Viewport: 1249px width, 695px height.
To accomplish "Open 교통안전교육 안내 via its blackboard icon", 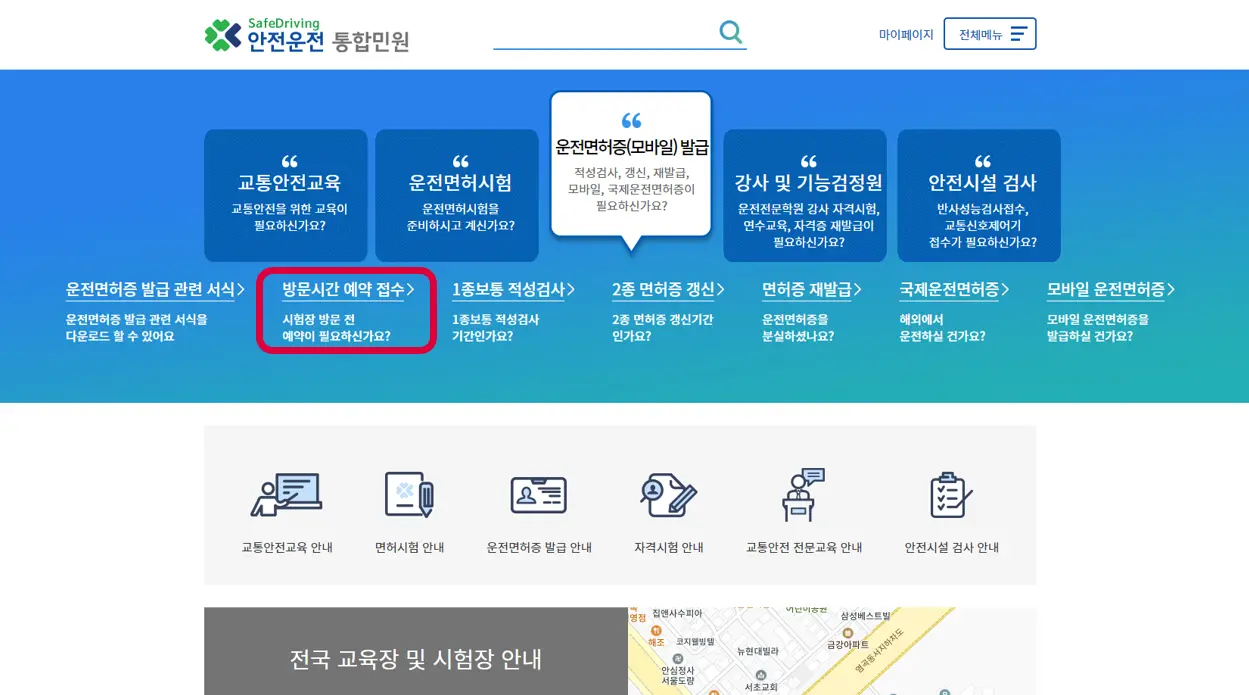I will (287, 494).
